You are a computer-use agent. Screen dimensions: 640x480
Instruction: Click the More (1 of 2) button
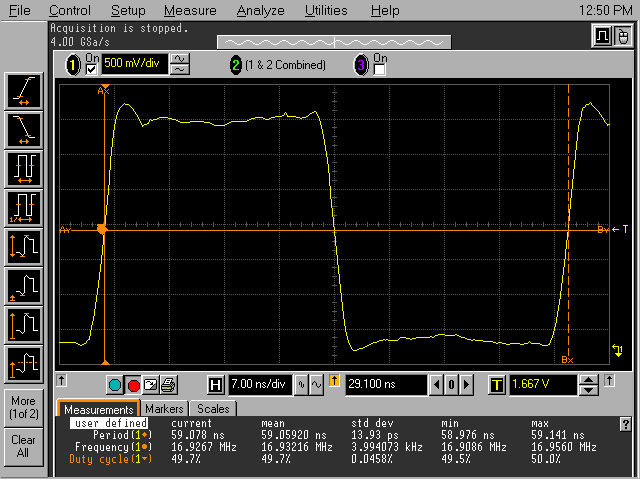click(24, 407)
